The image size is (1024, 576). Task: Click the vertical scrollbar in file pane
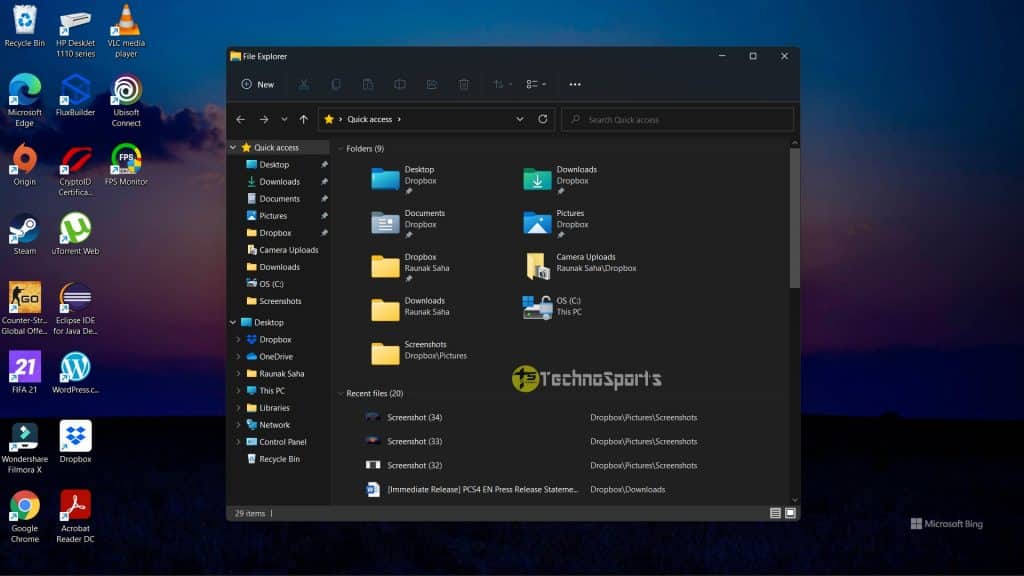pyautogui.click(x=794, y=218)
